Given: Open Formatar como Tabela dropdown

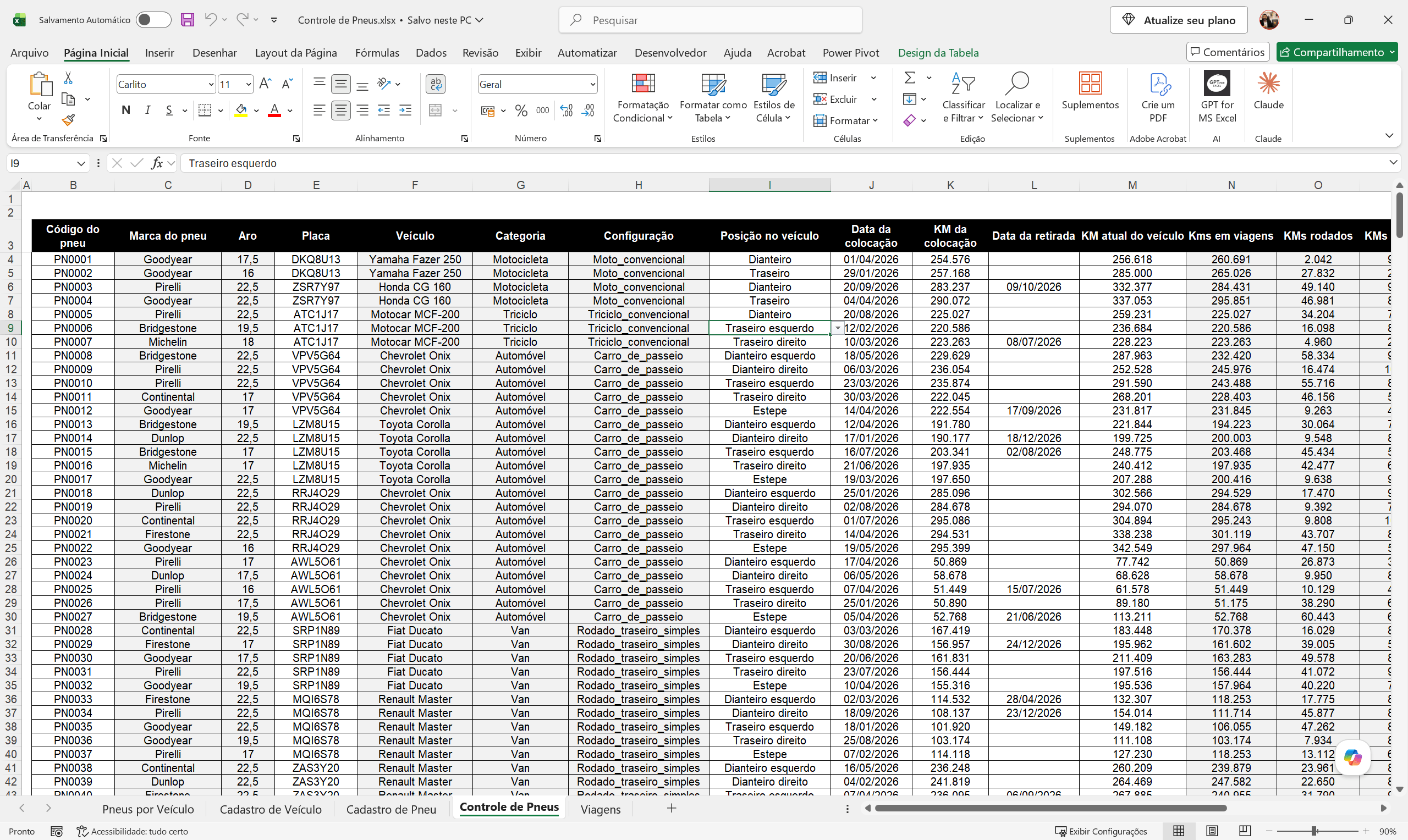Looking at the screenshot, I should (713, 97).
